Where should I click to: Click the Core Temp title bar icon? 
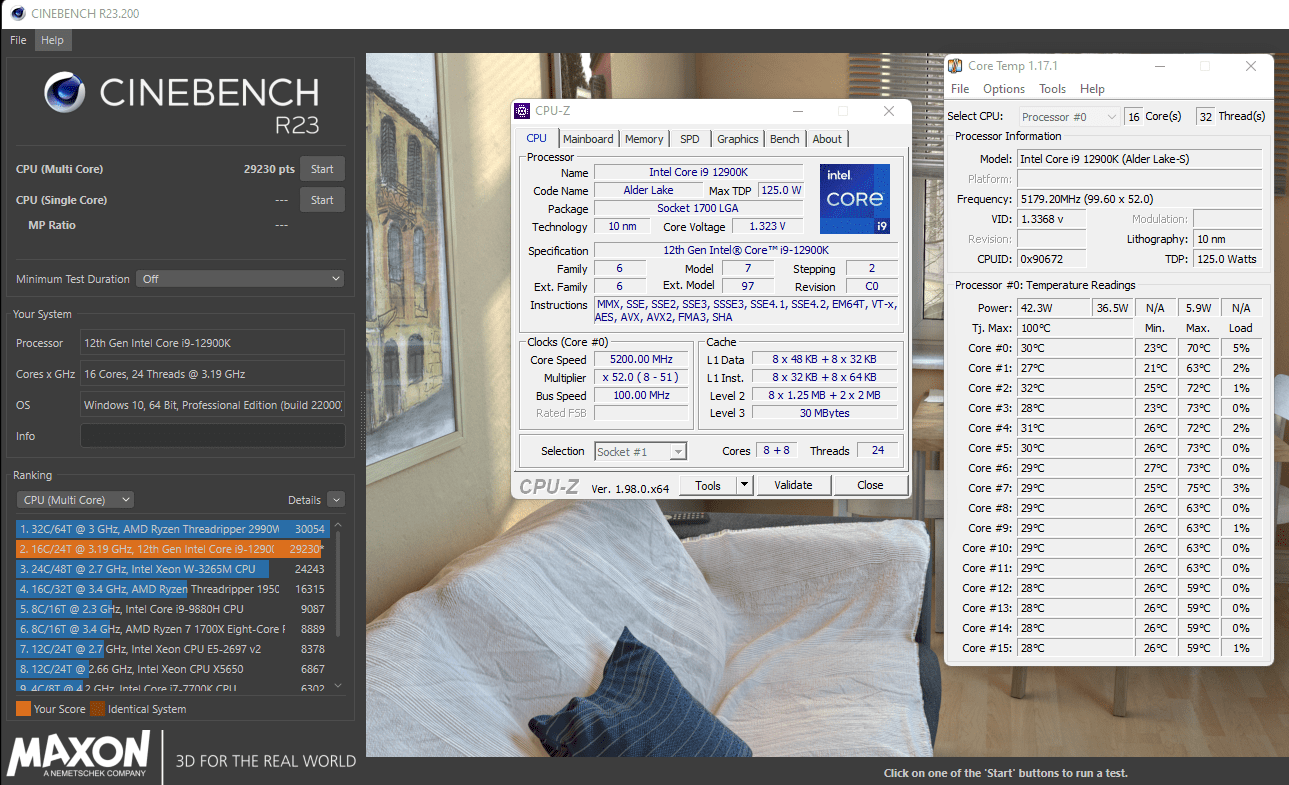point(956,66)
